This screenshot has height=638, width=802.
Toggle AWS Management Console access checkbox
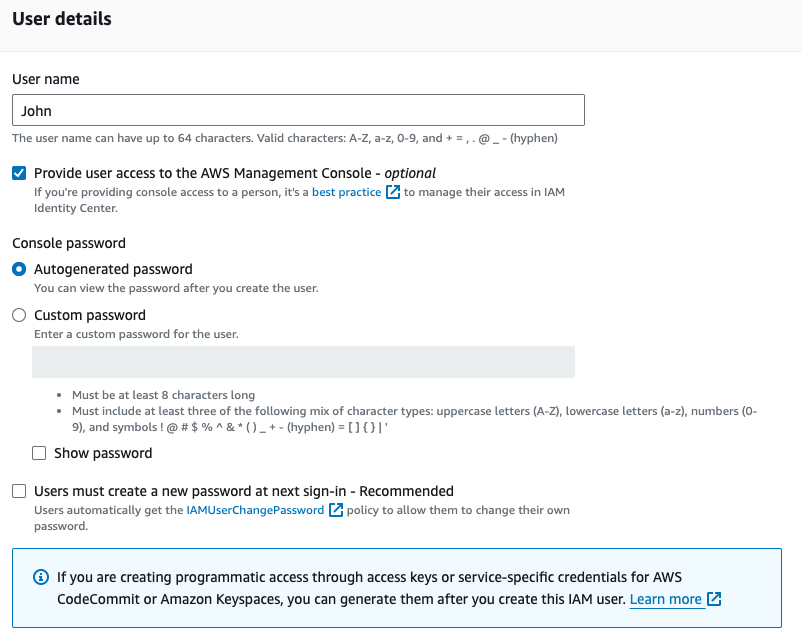(20, 173)
